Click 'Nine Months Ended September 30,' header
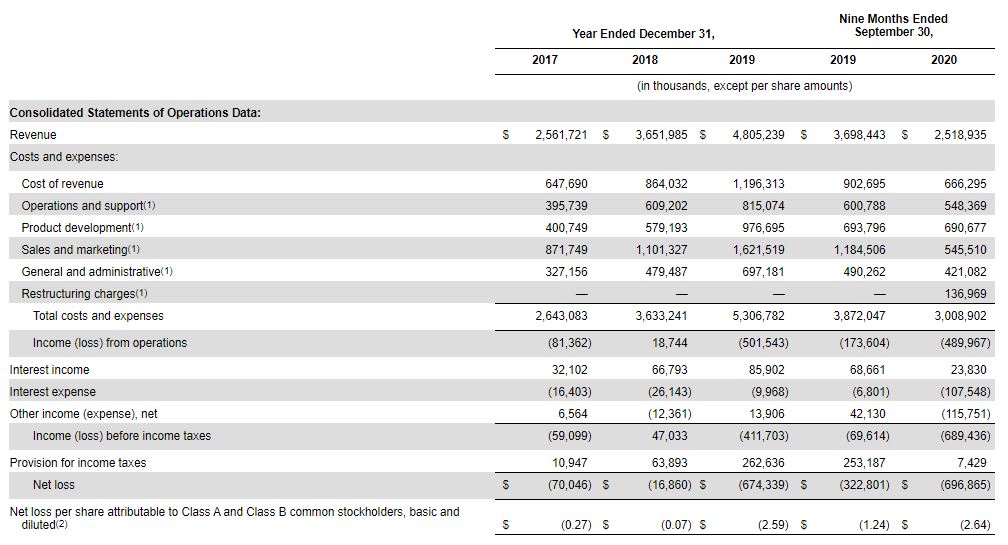The width and height of the screenshot is (1008, 545). (x=894, y=25)
